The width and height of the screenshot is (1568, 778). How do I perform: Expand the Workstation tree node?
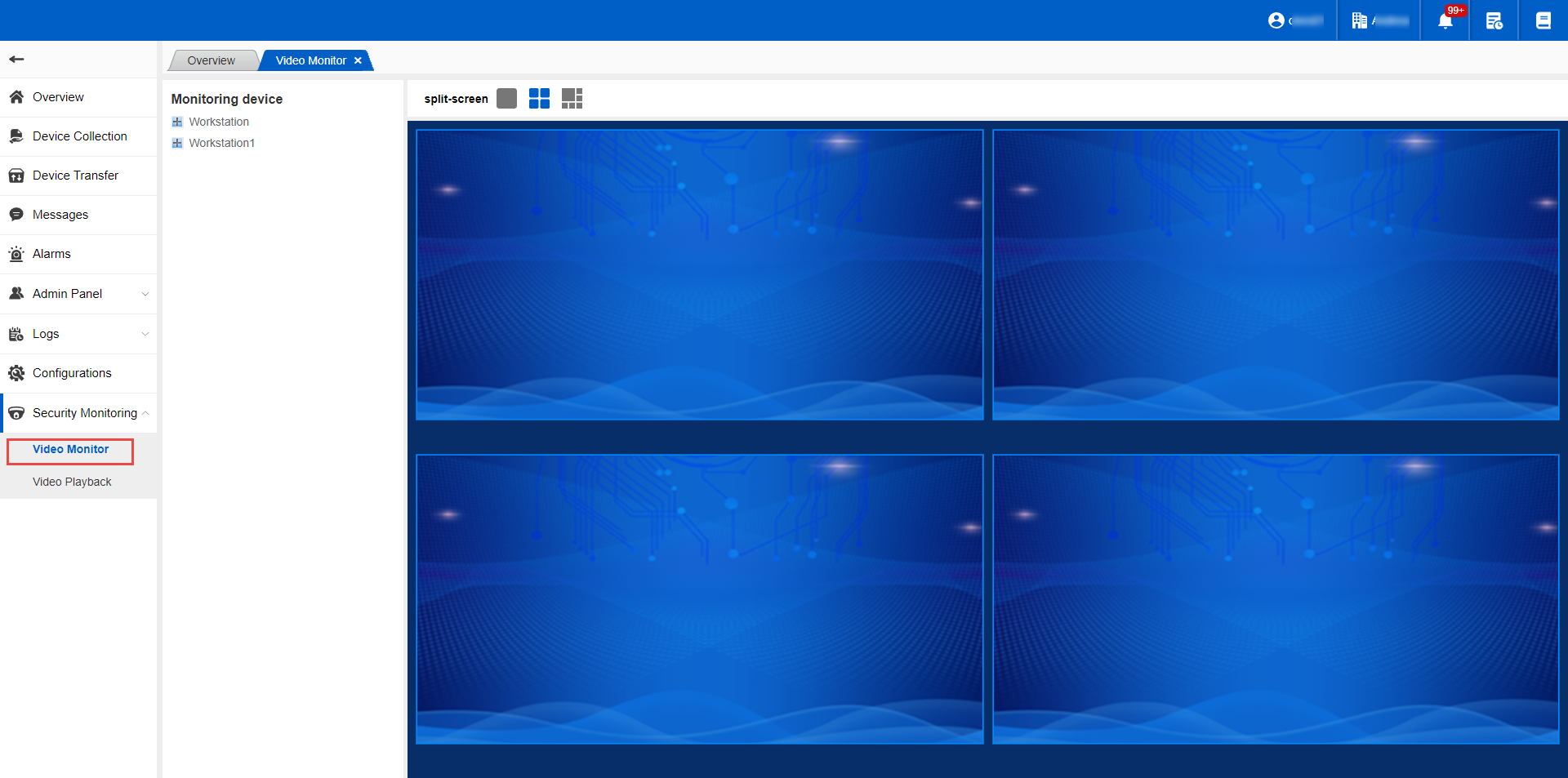[x=177, y=122]
